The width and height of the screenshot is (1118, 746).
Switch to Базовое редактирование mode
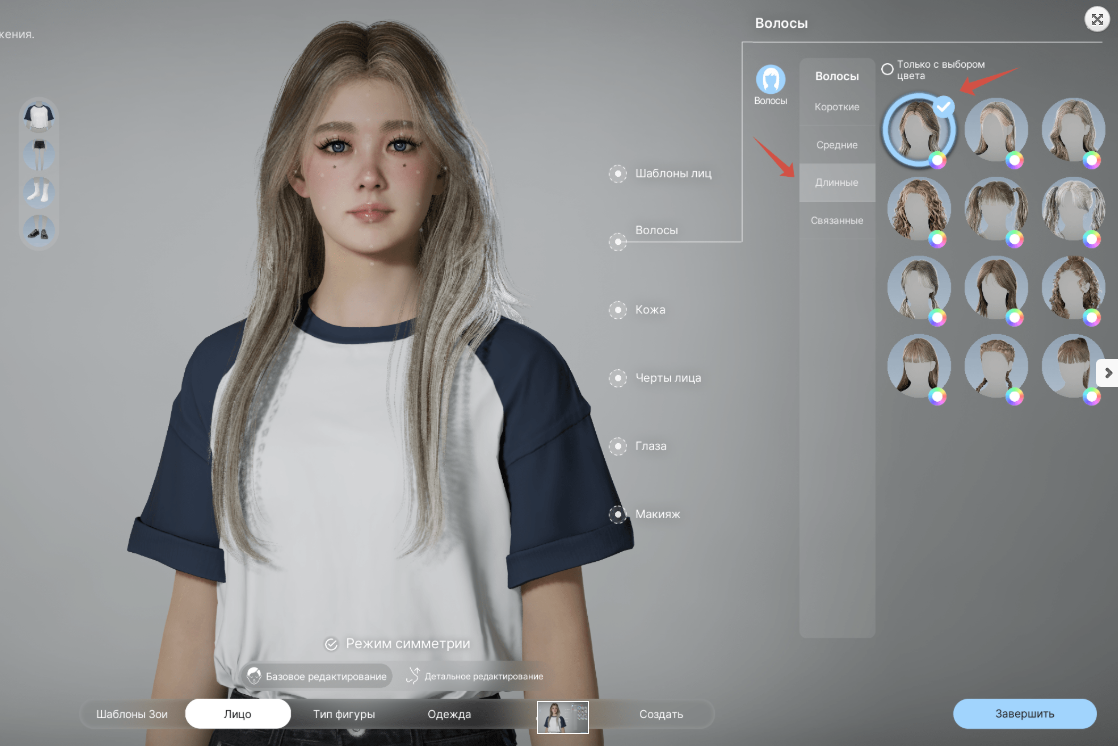click(x=317, y=675)
